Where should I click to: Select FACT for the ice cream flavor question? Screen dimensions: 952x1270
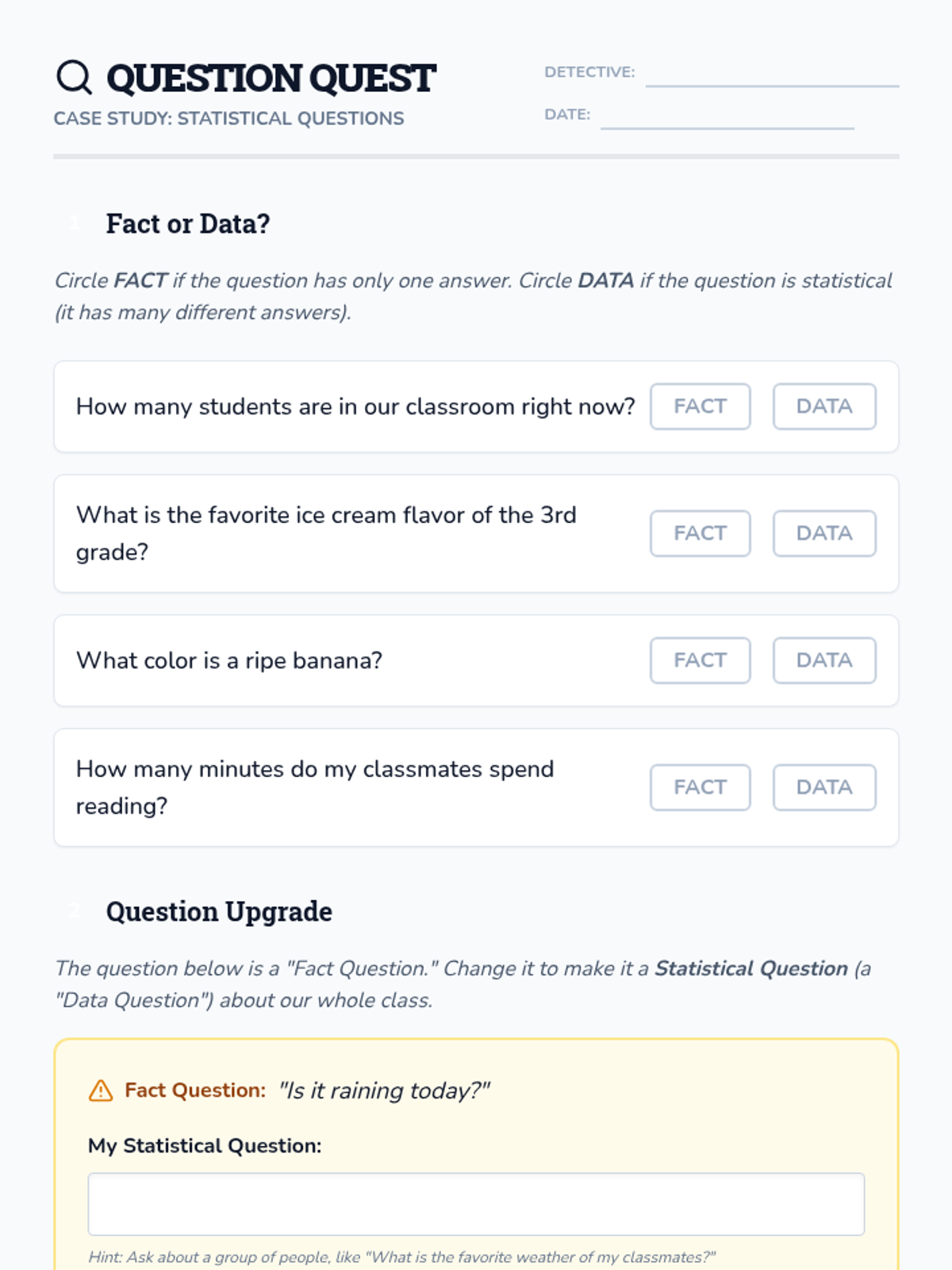click(700, 533)
